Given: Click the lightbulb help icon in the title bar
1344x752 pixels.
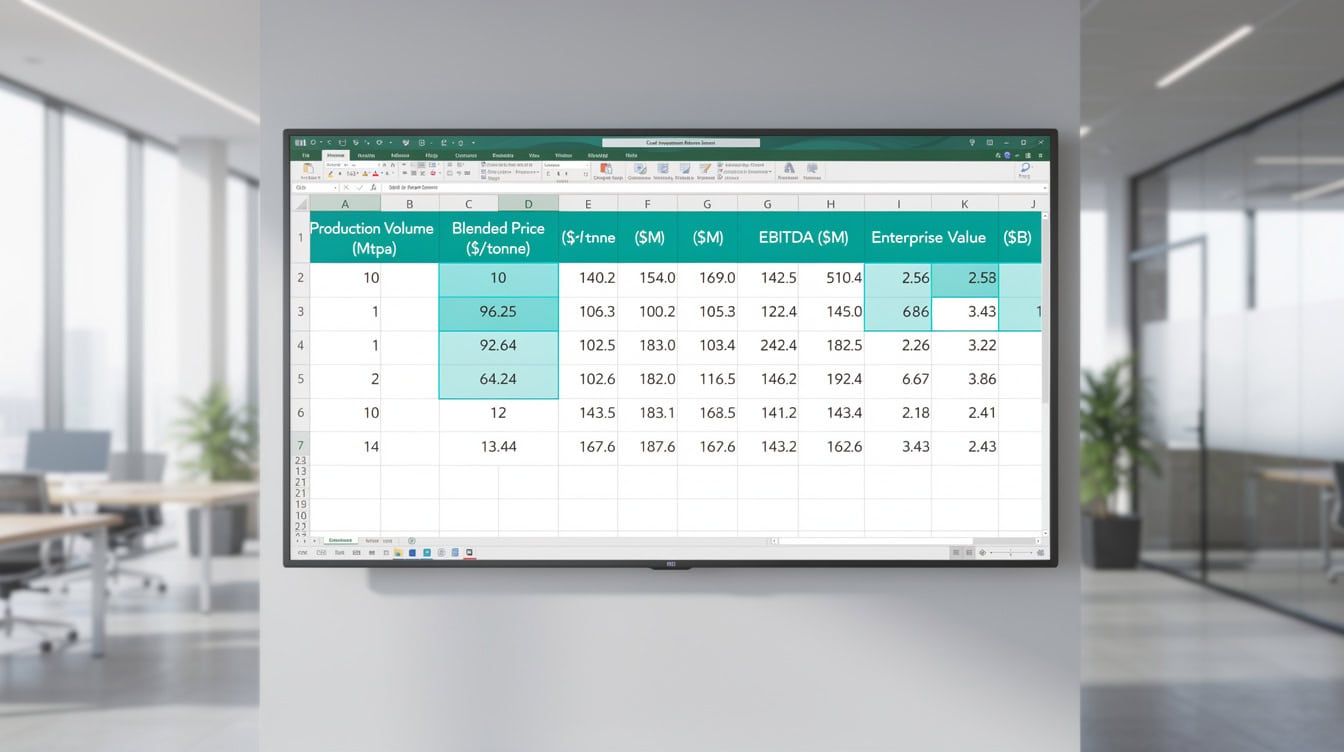Looking at the screenshot, I should tap(972, 142).
